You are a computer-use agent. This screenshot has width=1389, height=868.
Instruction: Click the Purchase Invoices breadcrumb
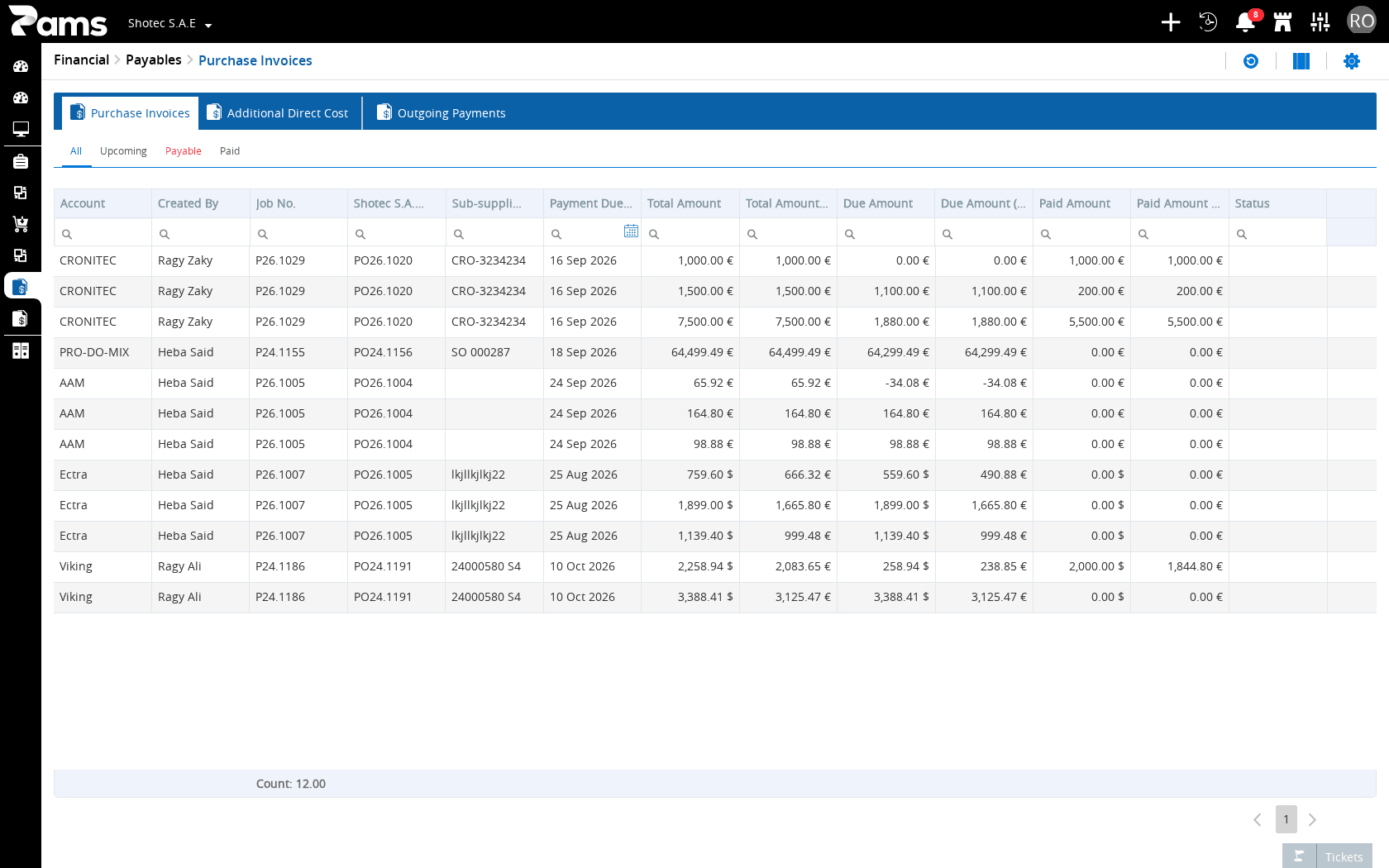255,60
